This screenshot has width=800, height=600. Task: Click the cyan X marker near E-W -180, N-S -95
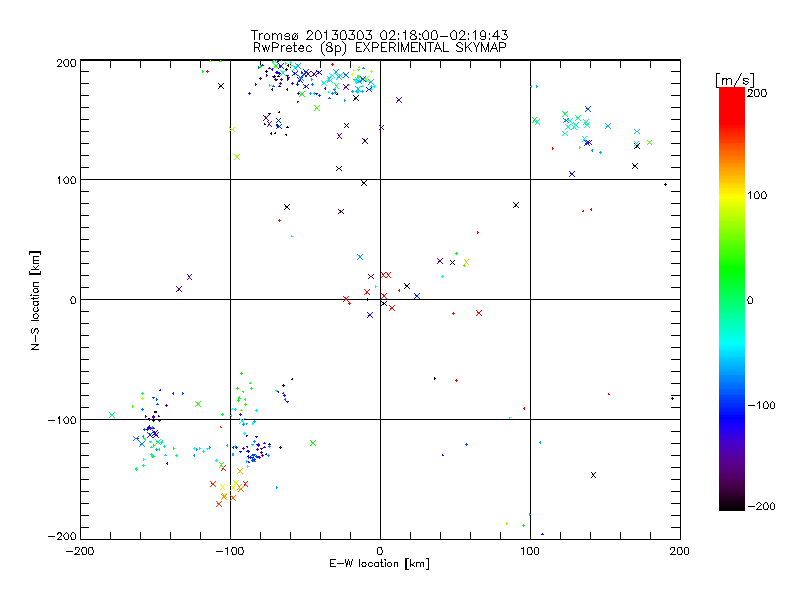112,415
